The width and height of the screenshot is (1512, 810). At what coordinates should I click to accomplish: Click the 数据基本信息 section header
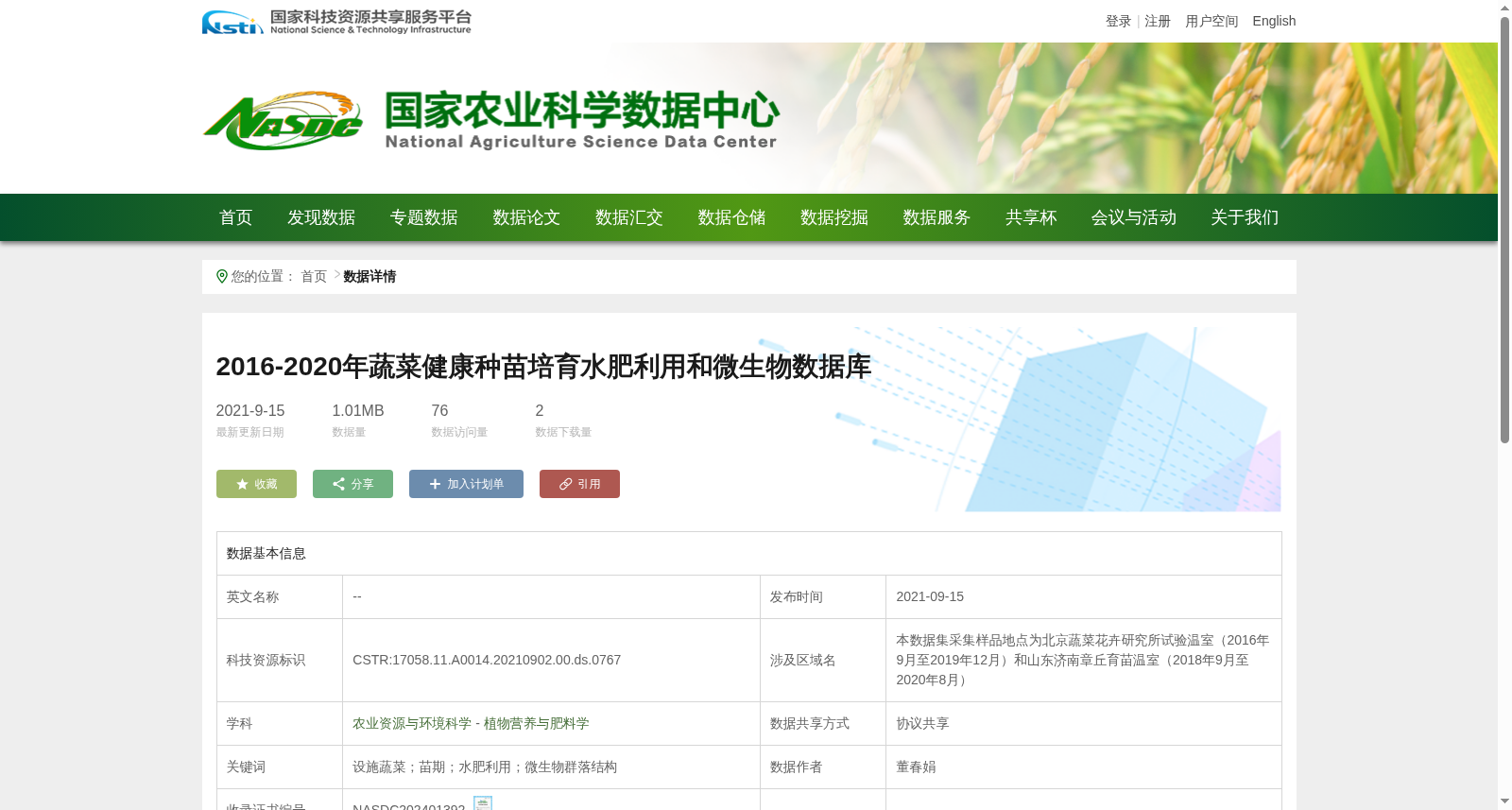click(266, 554)
